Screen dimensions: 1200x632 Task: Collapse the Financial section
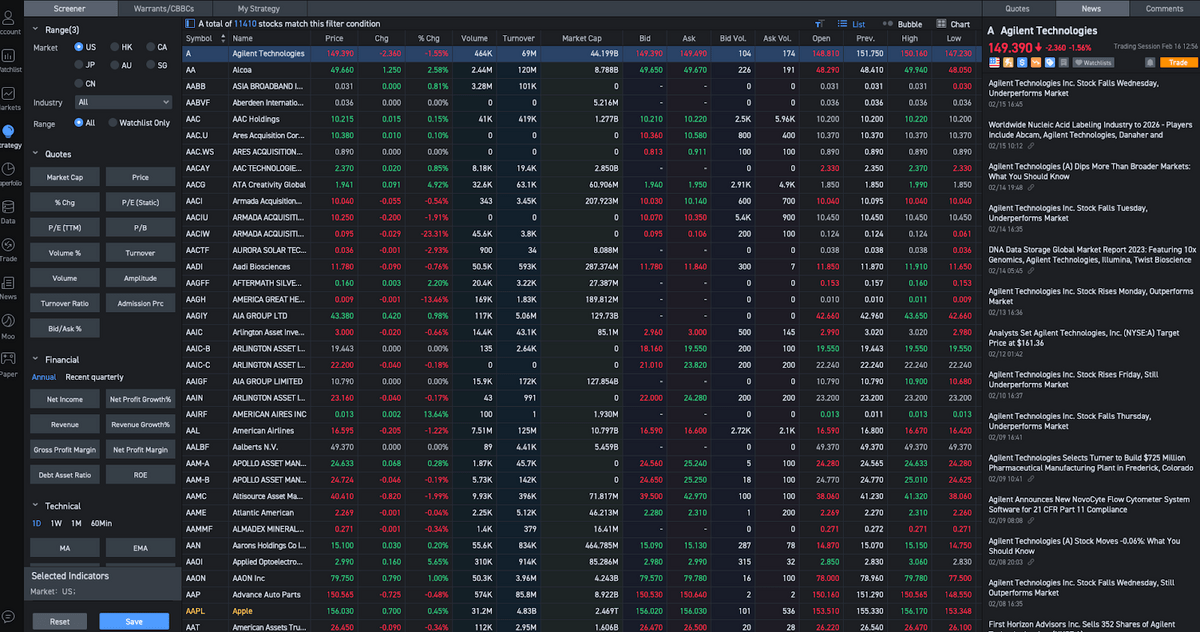click(x=36, y=359)
